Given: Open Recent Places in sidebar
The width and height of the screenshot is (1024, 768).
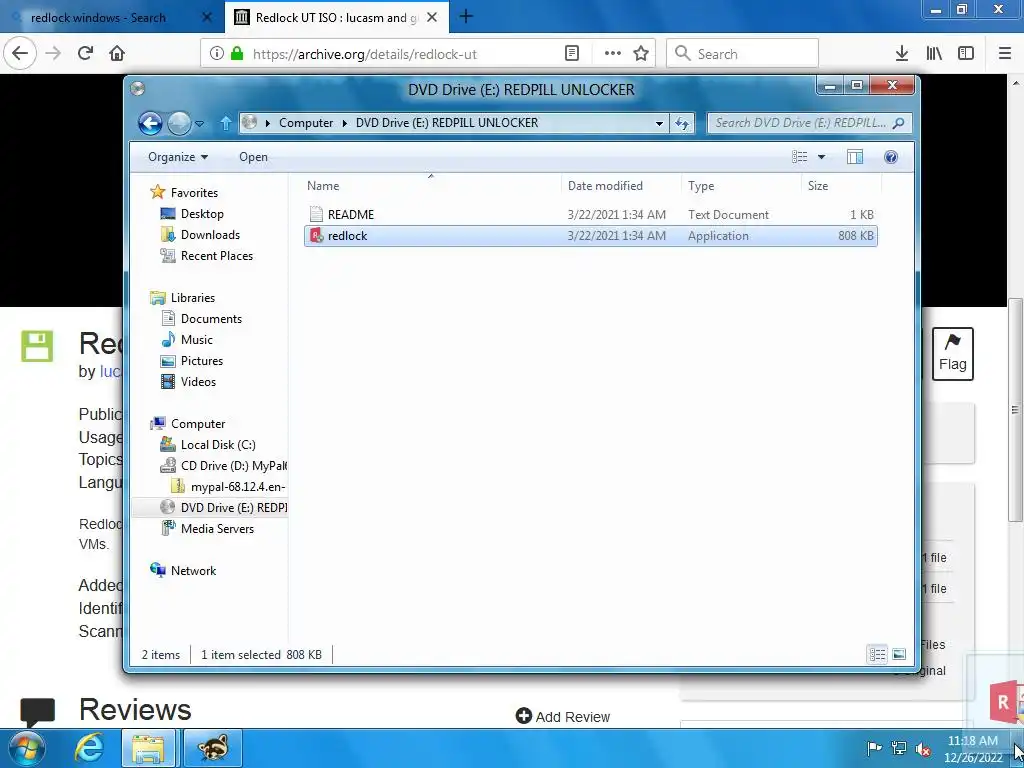Looking at the screenshot, I should [x=217, y=255].
